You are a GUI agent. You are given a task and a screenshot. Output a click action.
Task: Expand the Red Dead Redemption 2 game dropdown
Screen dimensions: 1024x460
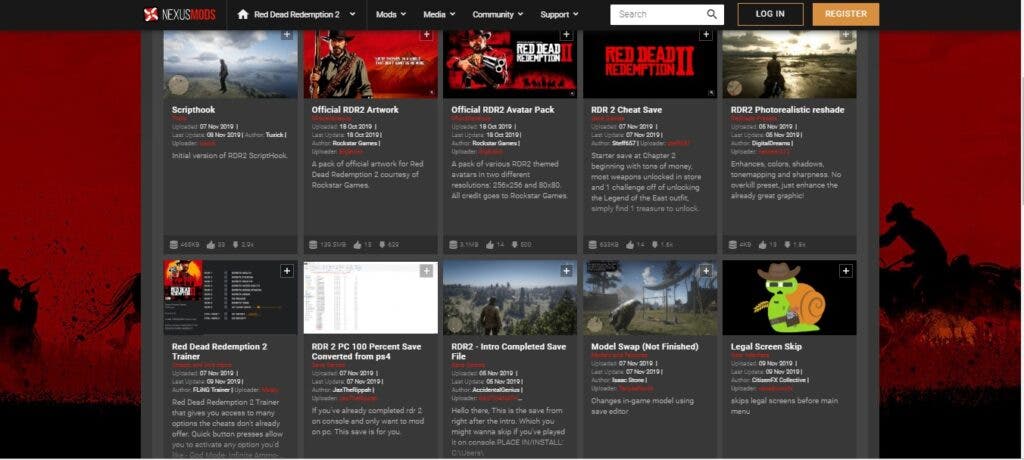coord(353,14)
